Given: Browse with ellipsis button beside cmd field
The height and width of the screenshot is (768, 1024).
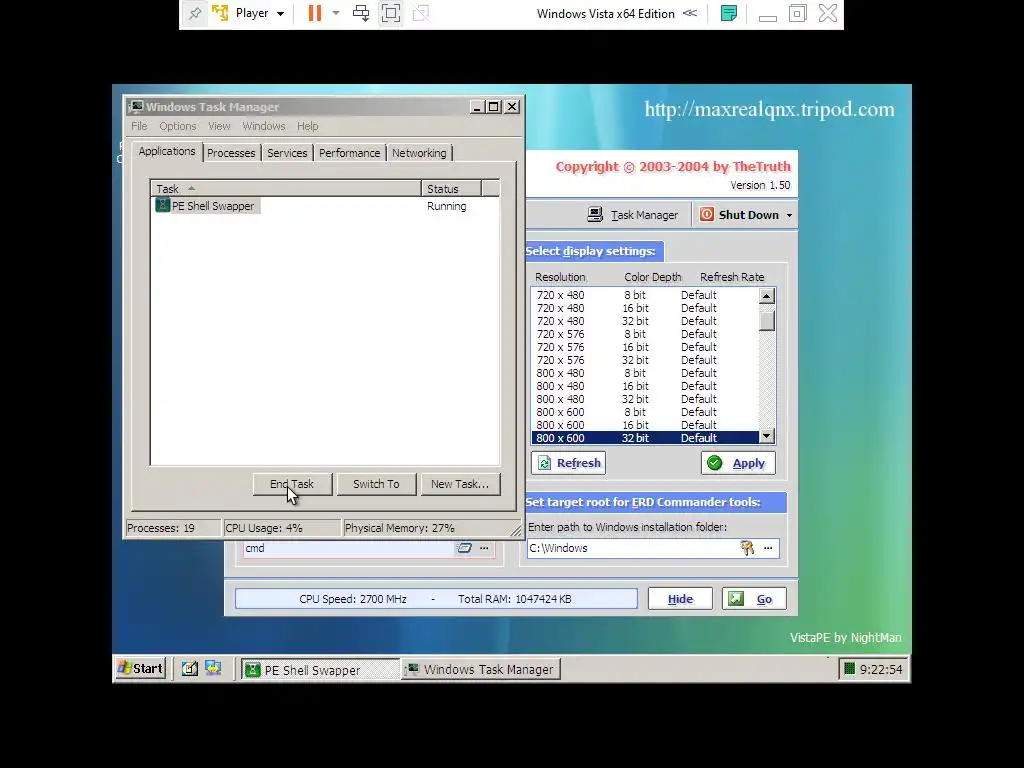Looking at the screenshot, I should 484,548.
